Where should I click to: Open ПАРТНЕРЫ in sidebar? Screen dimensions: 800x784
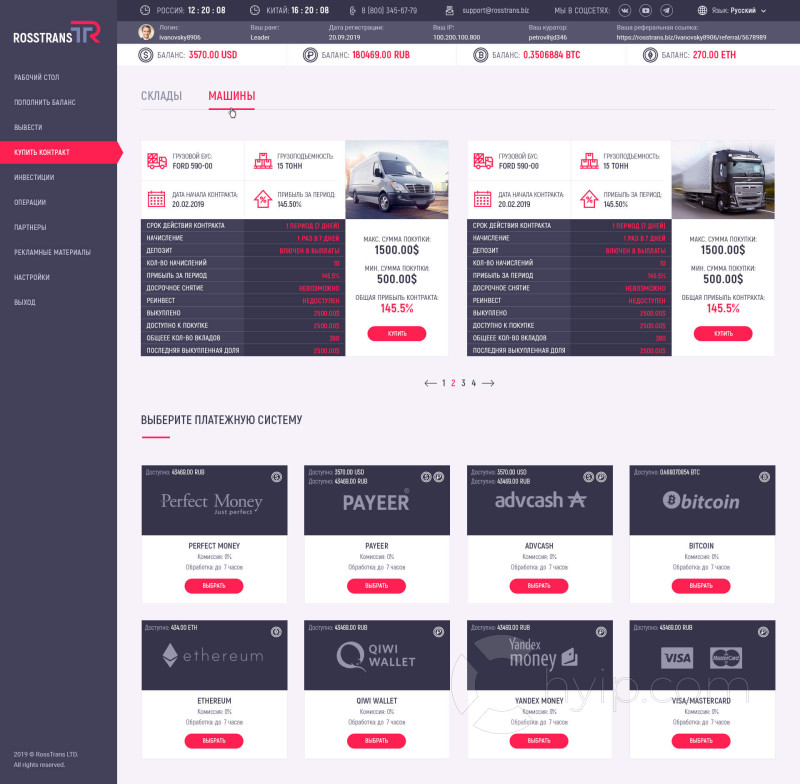click(30, 227)
